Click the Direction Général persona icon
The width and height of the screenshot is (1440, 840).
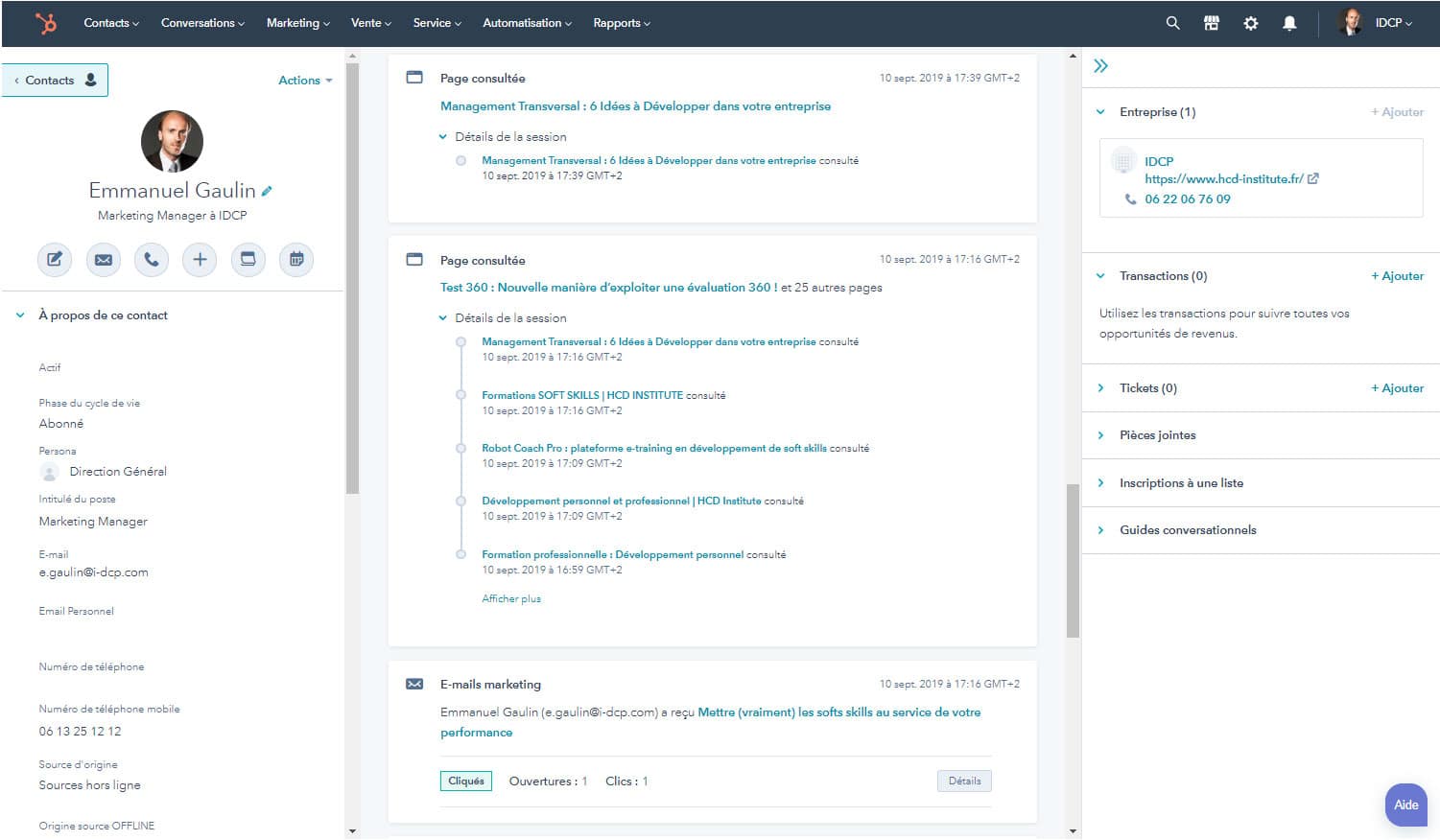[x=50, y=472]
